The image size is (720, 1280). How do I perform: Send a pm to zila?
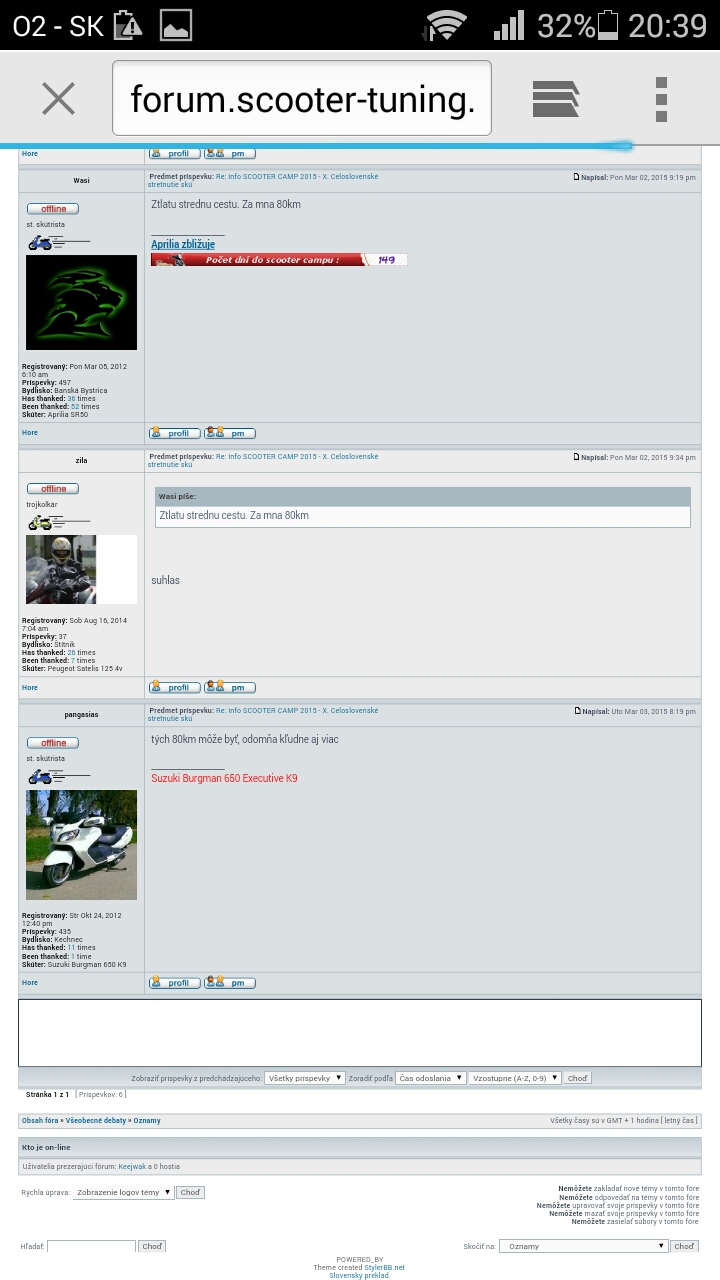click(230, 687)
